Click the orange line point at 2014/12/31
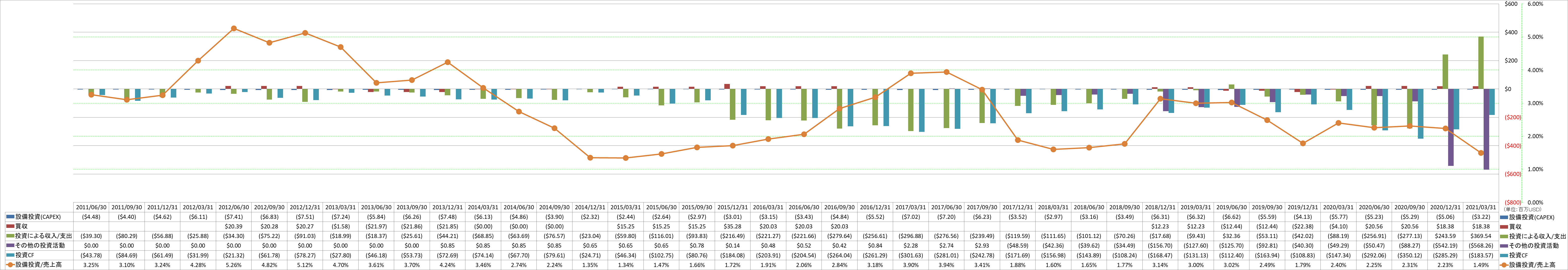 tap(590, 158)
